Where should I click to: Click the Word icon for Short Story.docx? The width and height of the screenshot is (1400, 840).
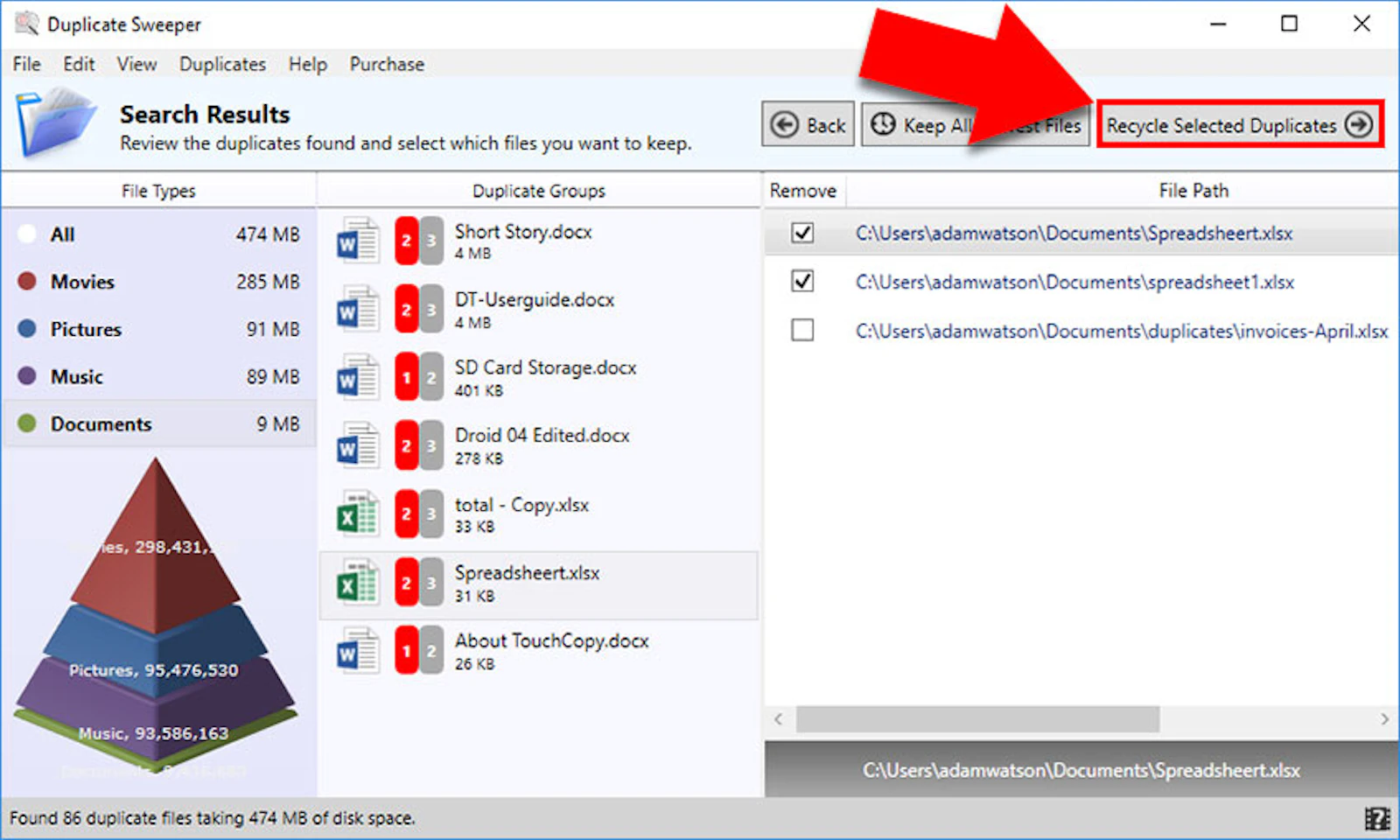[358, 240]
